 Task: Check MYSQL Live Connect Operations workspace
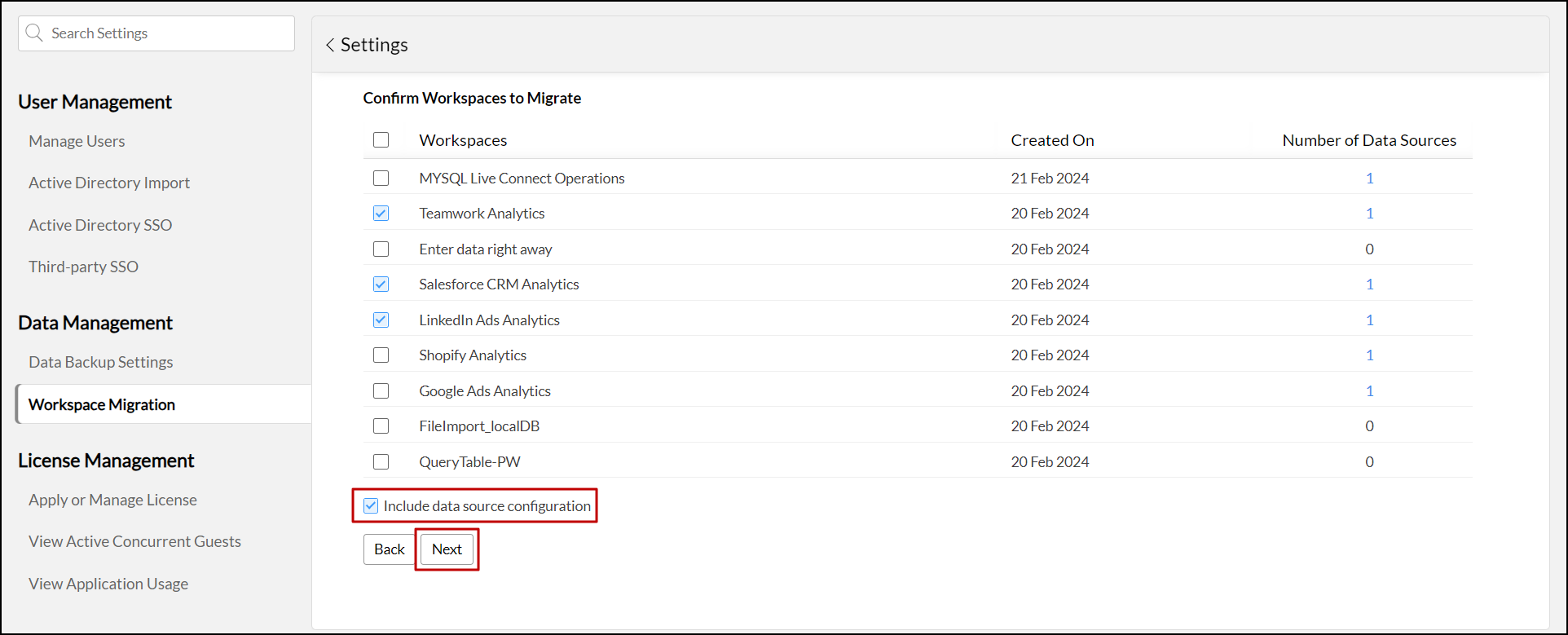(381, 178)
